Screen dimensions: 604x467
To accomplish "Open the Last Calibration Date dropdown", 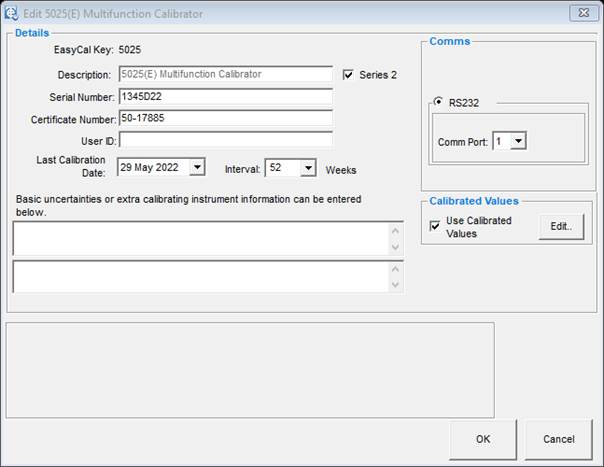I will [196, 168].
